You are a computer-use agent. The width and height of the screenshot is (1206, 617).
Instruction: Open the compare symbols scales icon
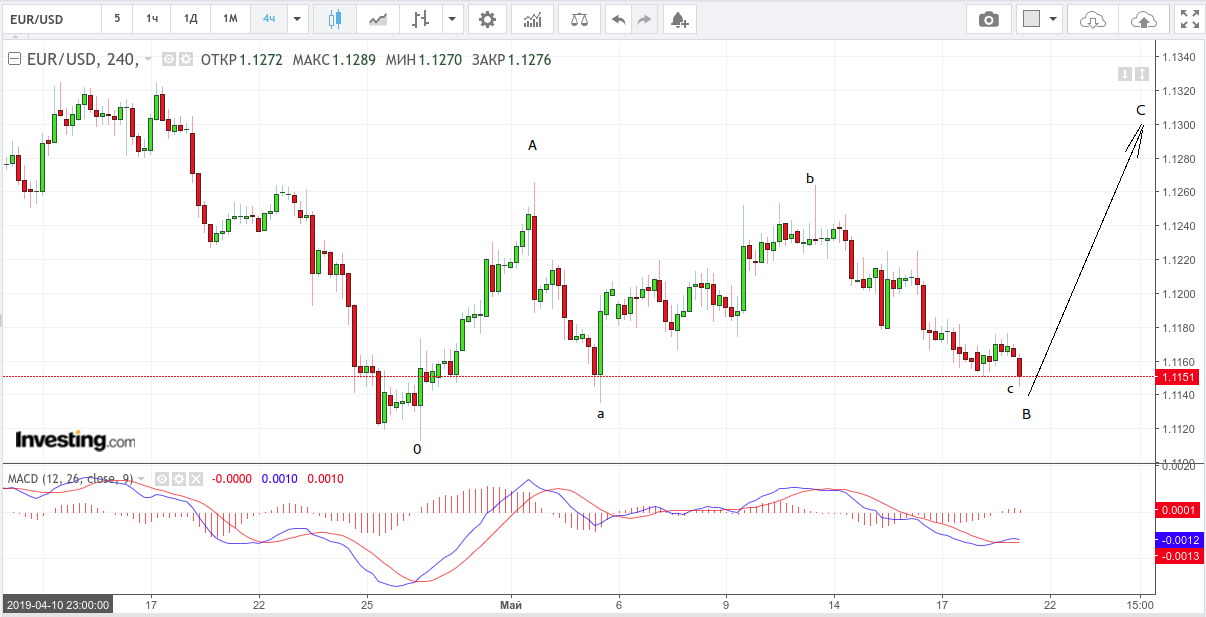(580, 19)
